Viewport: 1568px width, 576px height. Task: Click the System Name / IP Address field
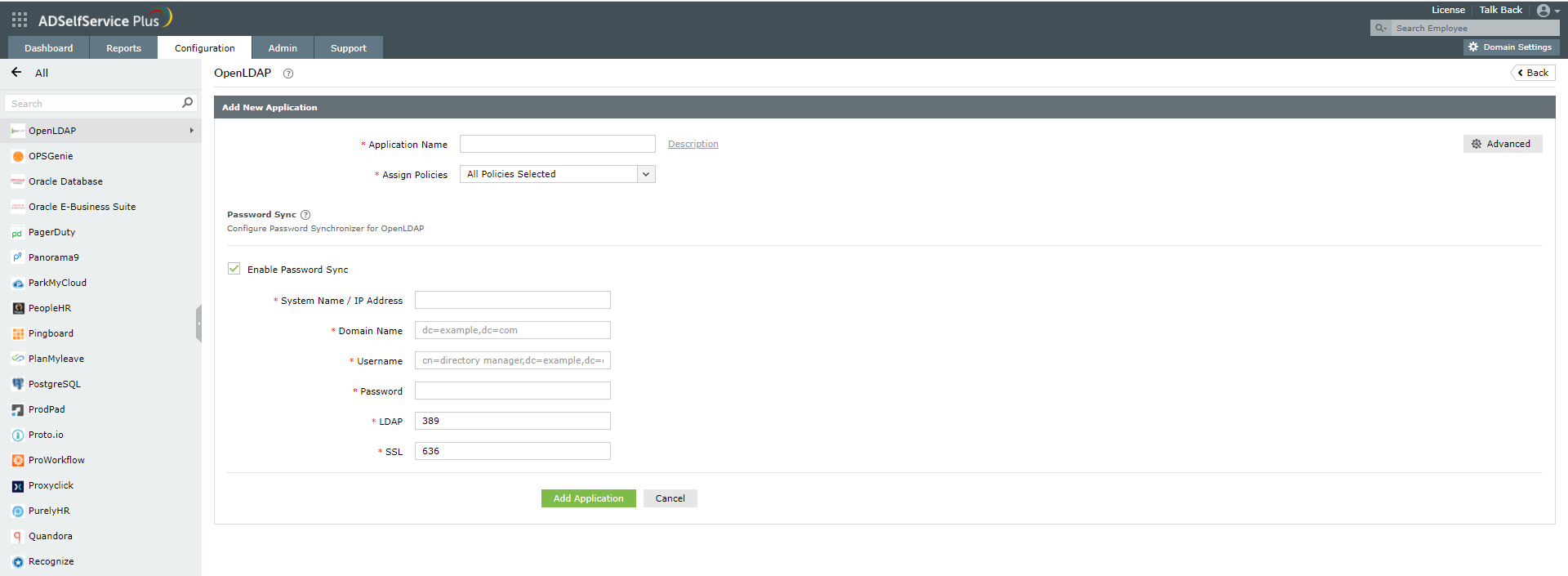coord(513,300)
